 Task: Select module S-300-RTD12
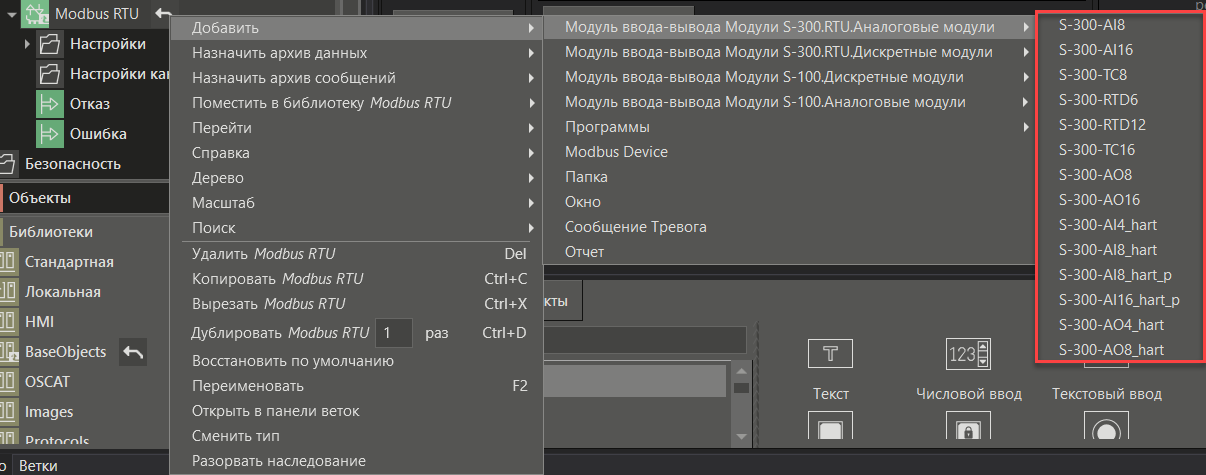(x=1119, y=124)
